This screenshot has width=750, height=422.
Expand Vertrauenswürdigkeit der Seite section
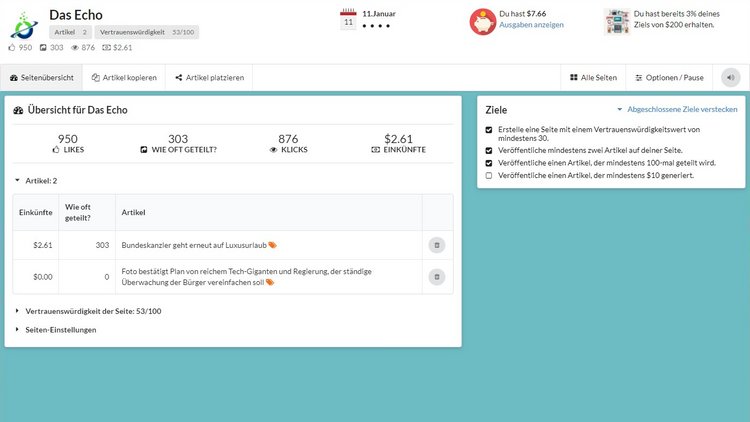pyautogui.click(x=88, y=311)
